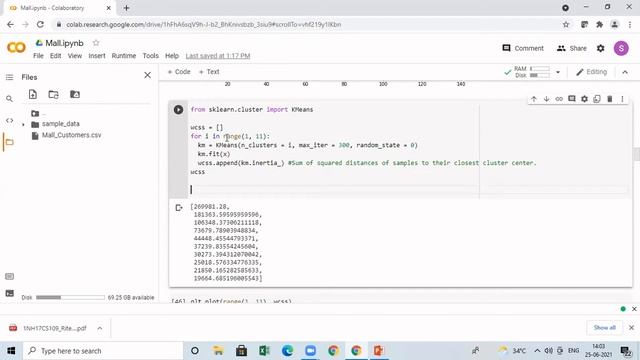The height and width of the screenshot is (360, 640).
Task: Star the Mall.ipynb notebook
Action: click(96, 42)
